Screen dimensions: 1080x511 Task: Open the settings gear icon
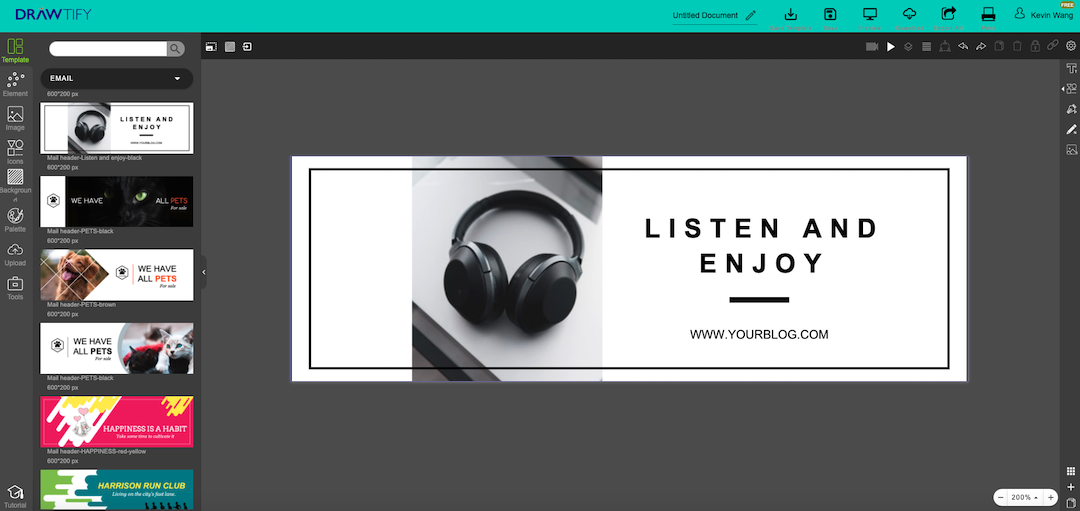pos(1071,46)
